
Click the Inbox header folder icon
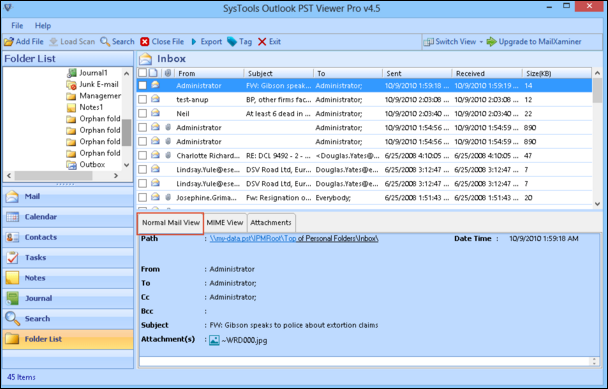pyautogui.click(x=145, y=59)
